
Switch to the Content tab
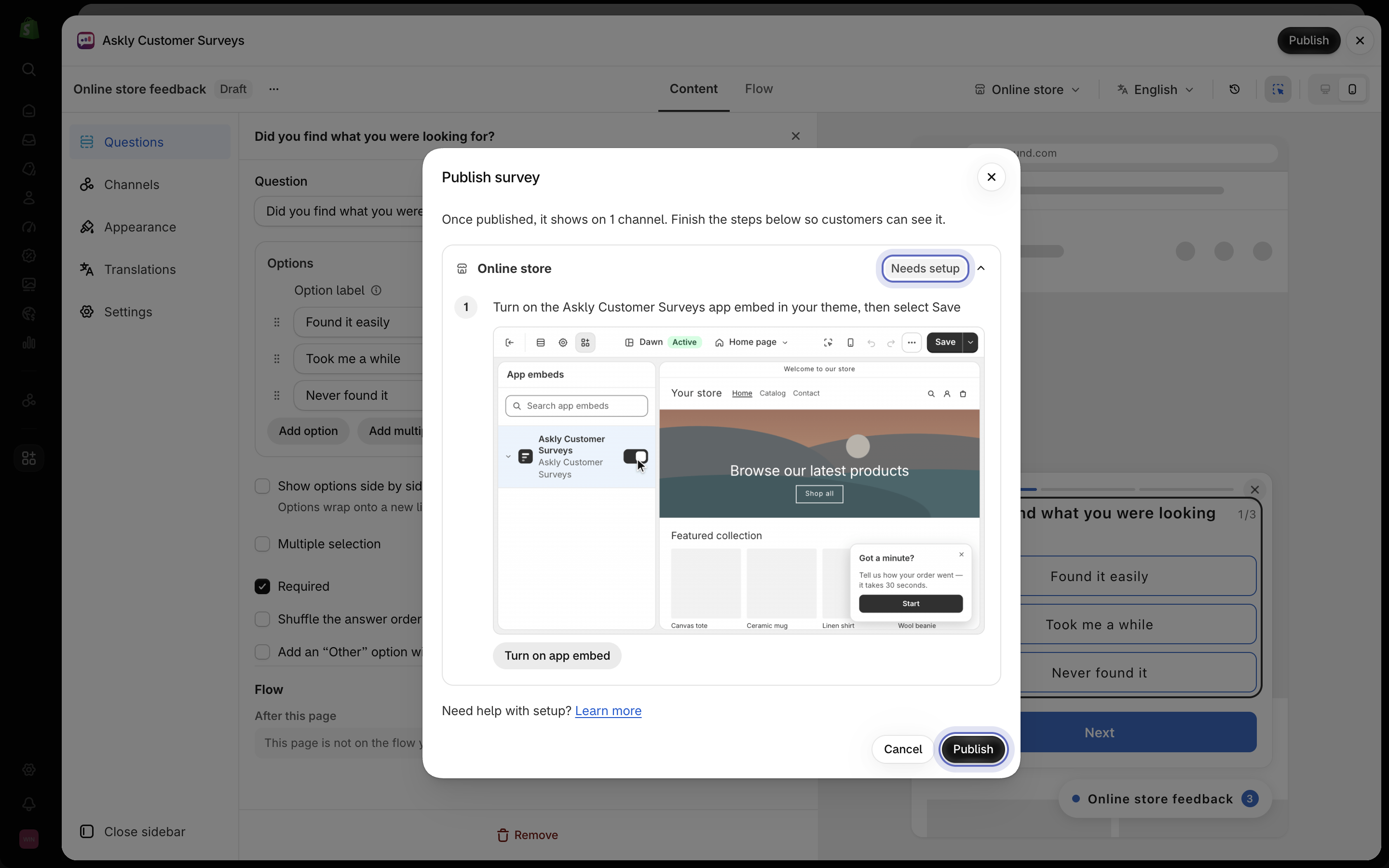694,89
